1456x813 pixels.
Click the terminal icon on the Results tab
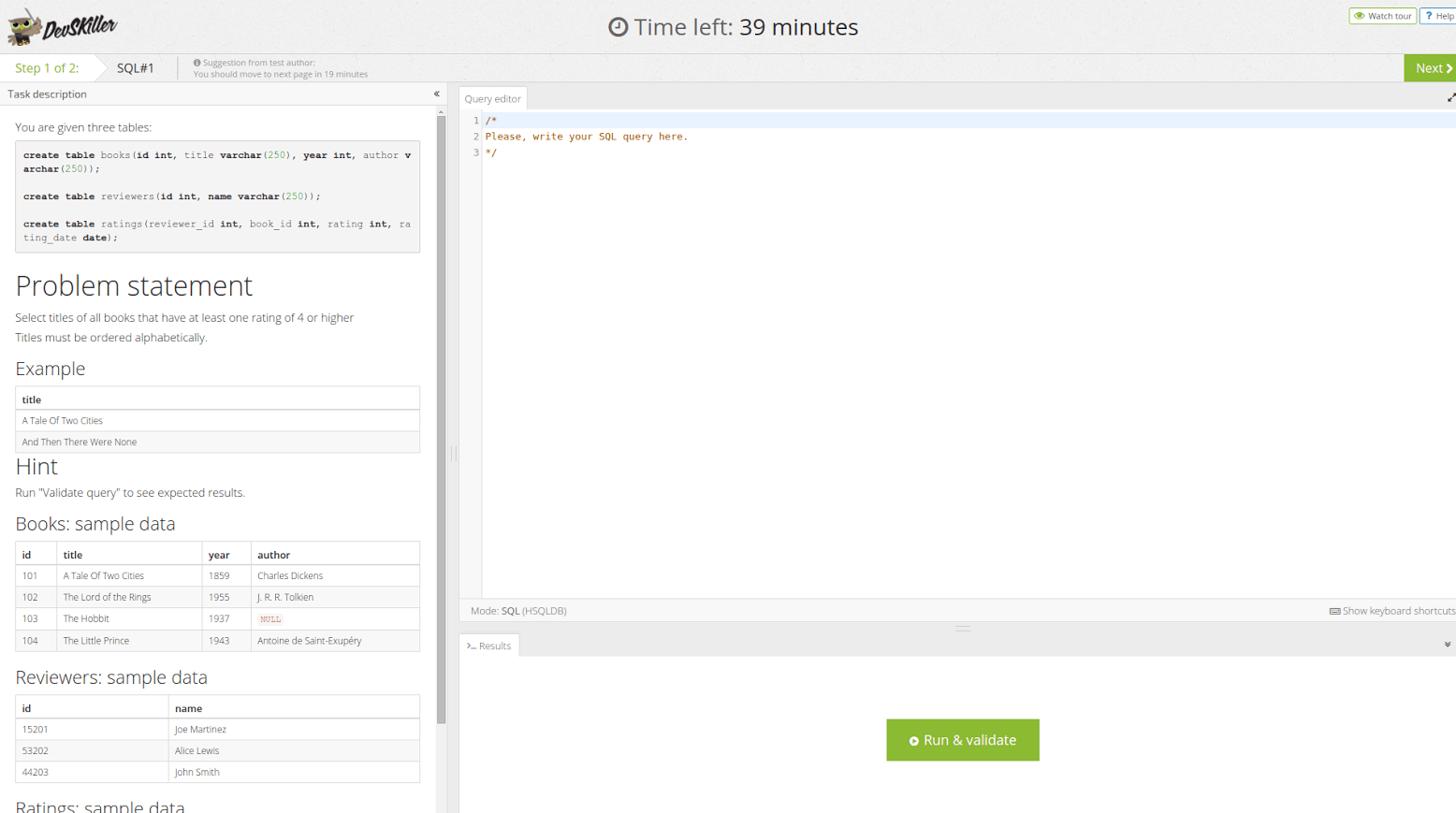(x=472, y=646)
